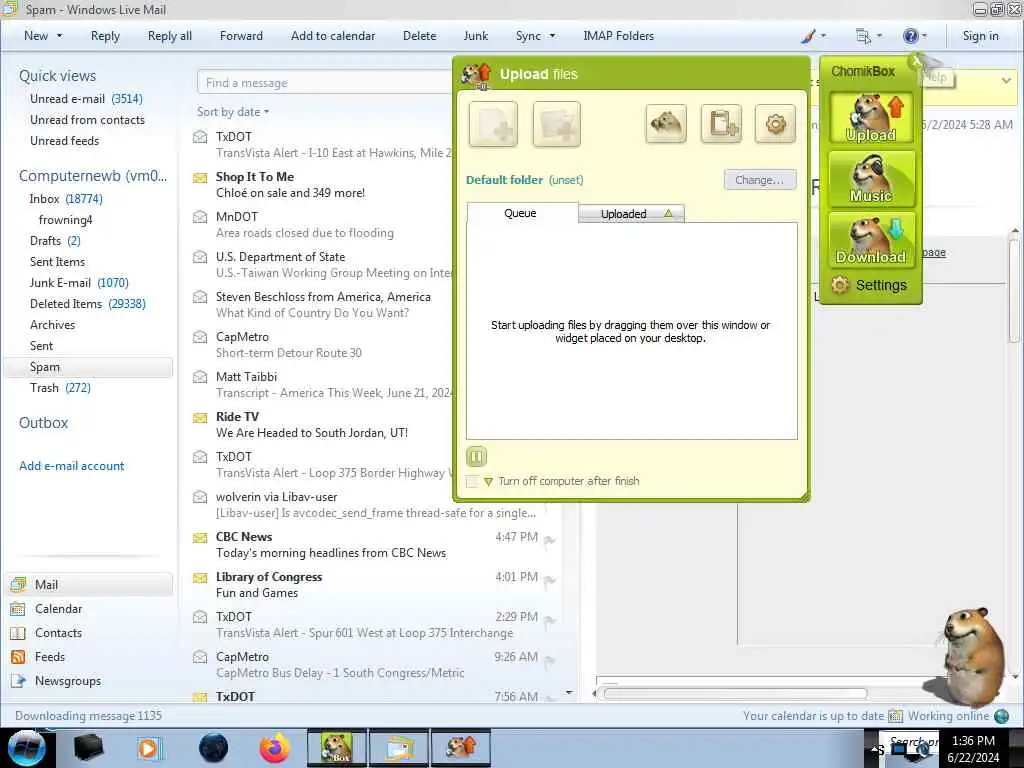Click the reading pane horizontal scrollbar
This screenshot has width=1024, height=768.
[735, 694]
